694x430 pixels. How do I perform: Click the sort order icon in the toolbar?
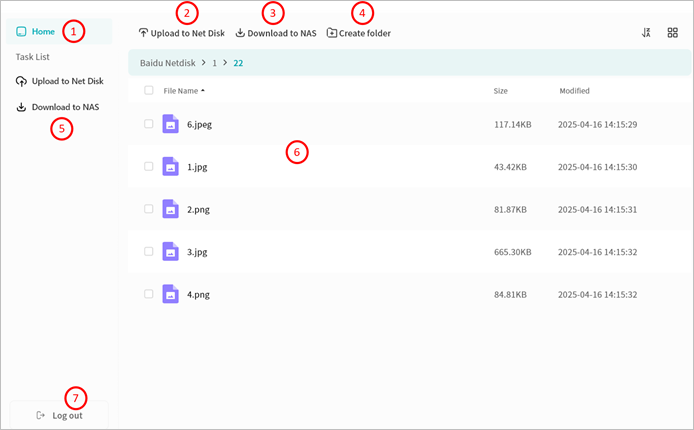pyautogui.click(x=647, y=33)
